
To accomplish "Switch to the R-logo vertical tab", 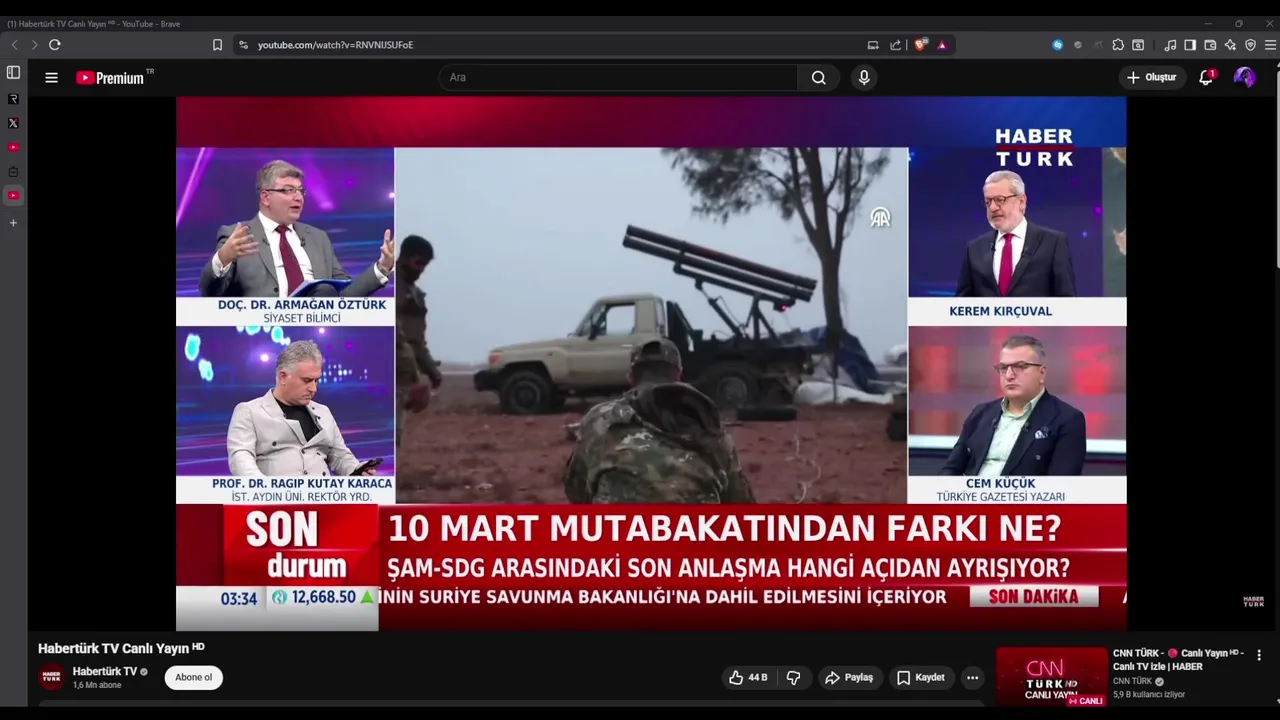I will [13, 99].
